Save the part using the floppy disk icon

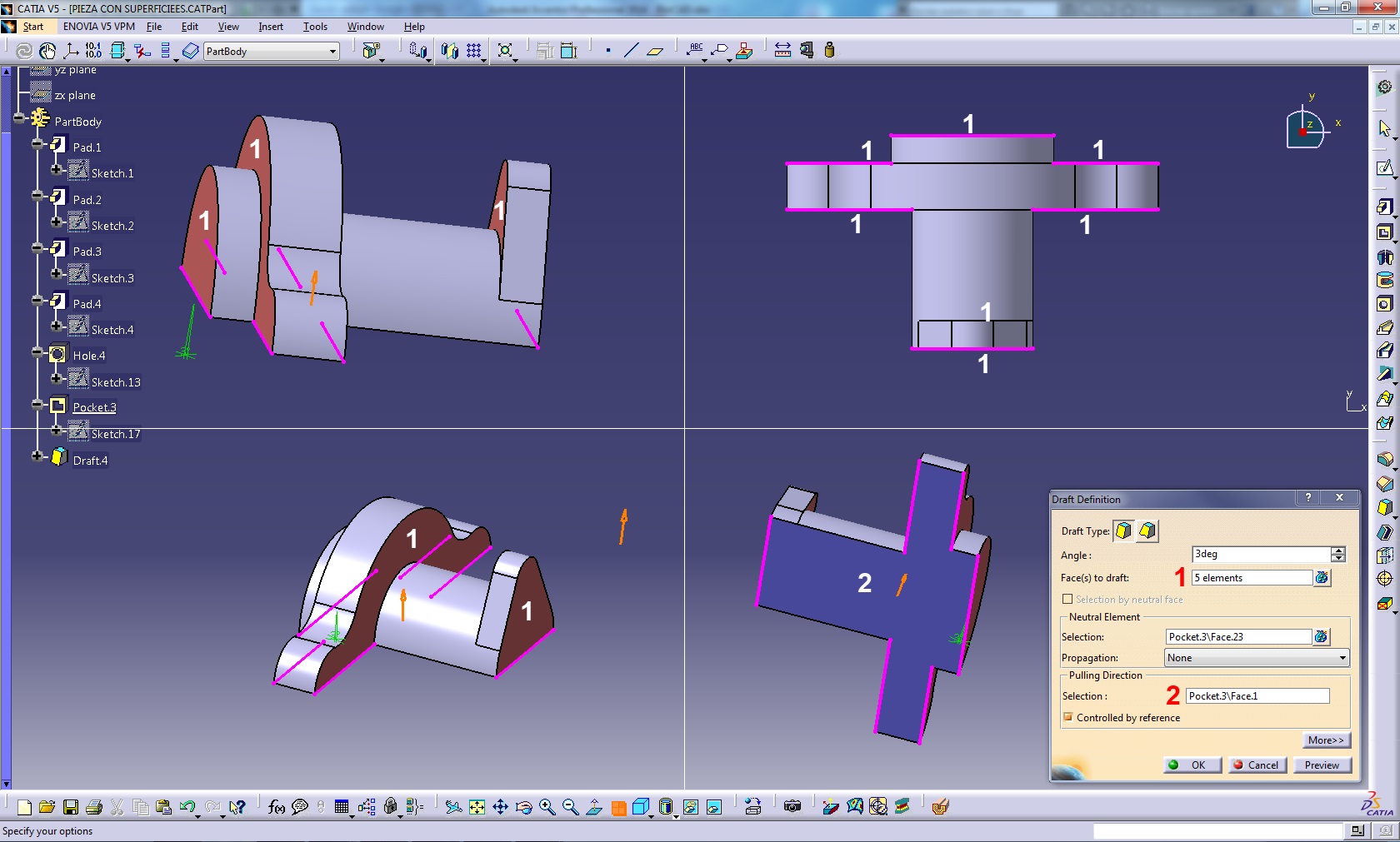click(71, 806)
